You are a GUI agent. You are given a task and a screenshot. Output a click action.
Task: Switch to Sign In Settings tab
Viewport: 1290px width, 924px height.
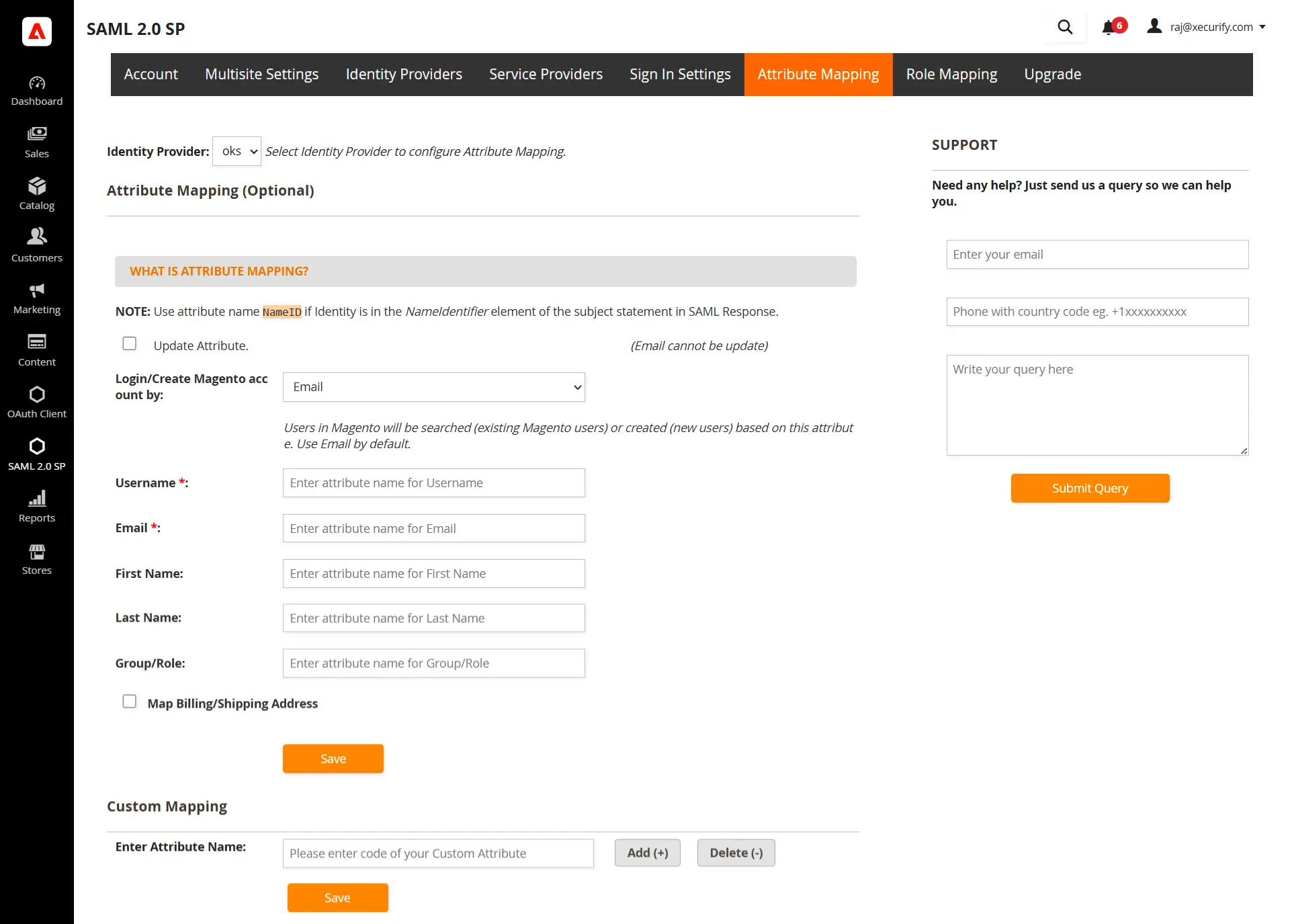coord(680,75)
